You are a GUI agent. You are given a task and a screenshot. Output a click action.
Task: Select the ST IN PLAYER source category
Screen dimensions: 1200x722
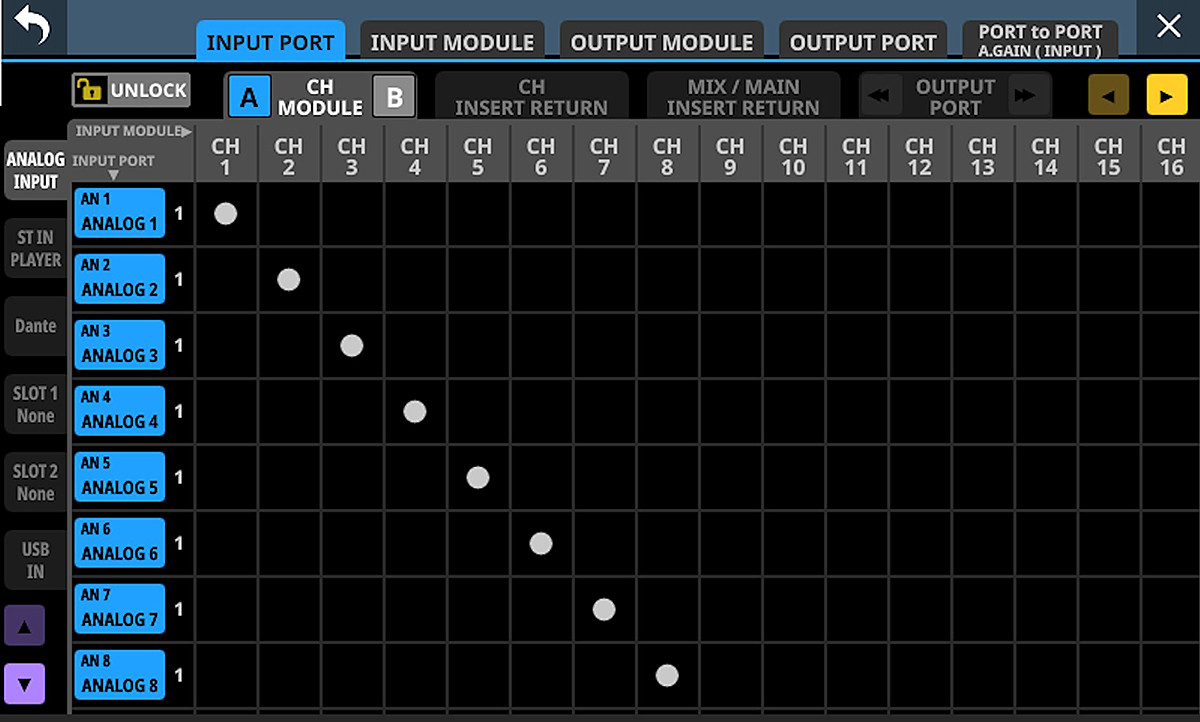click(36, 248)
